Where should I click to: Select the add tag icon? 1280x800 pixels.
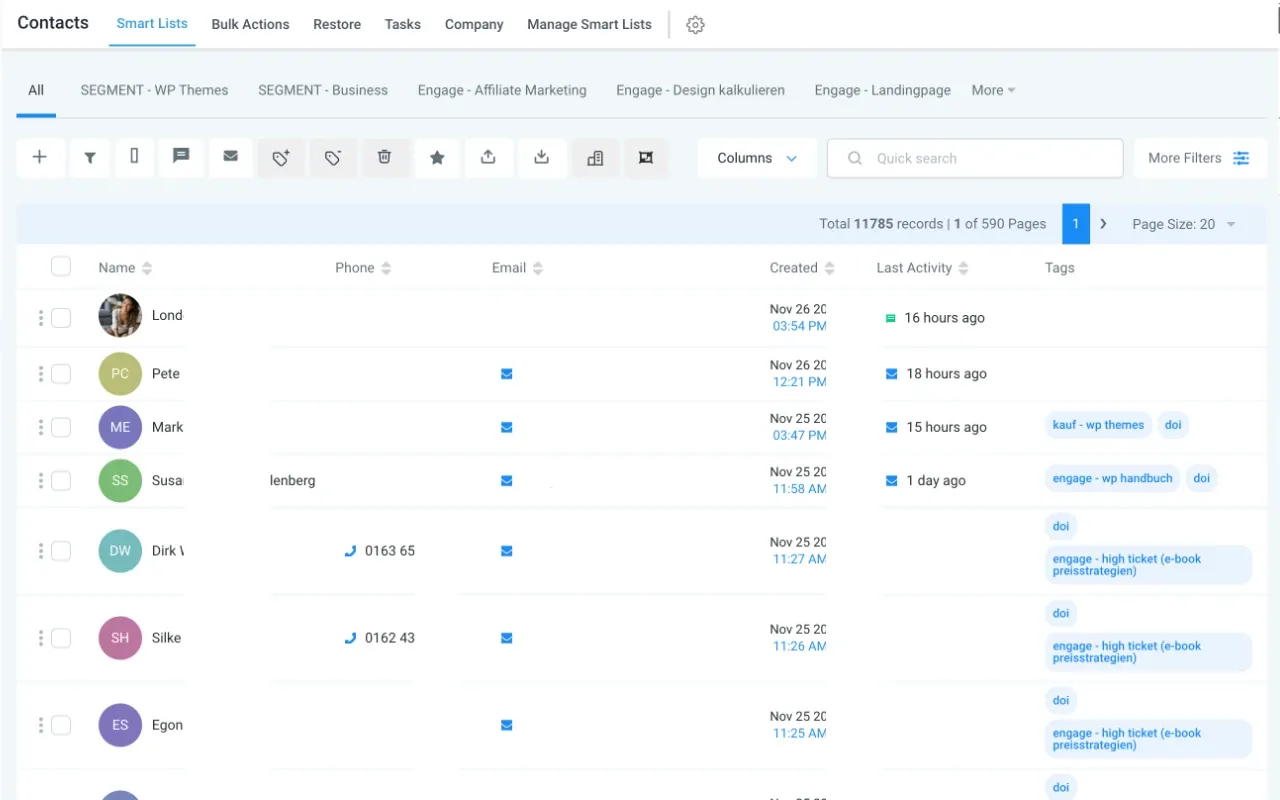pyautogui.click(x=281, y=157)
